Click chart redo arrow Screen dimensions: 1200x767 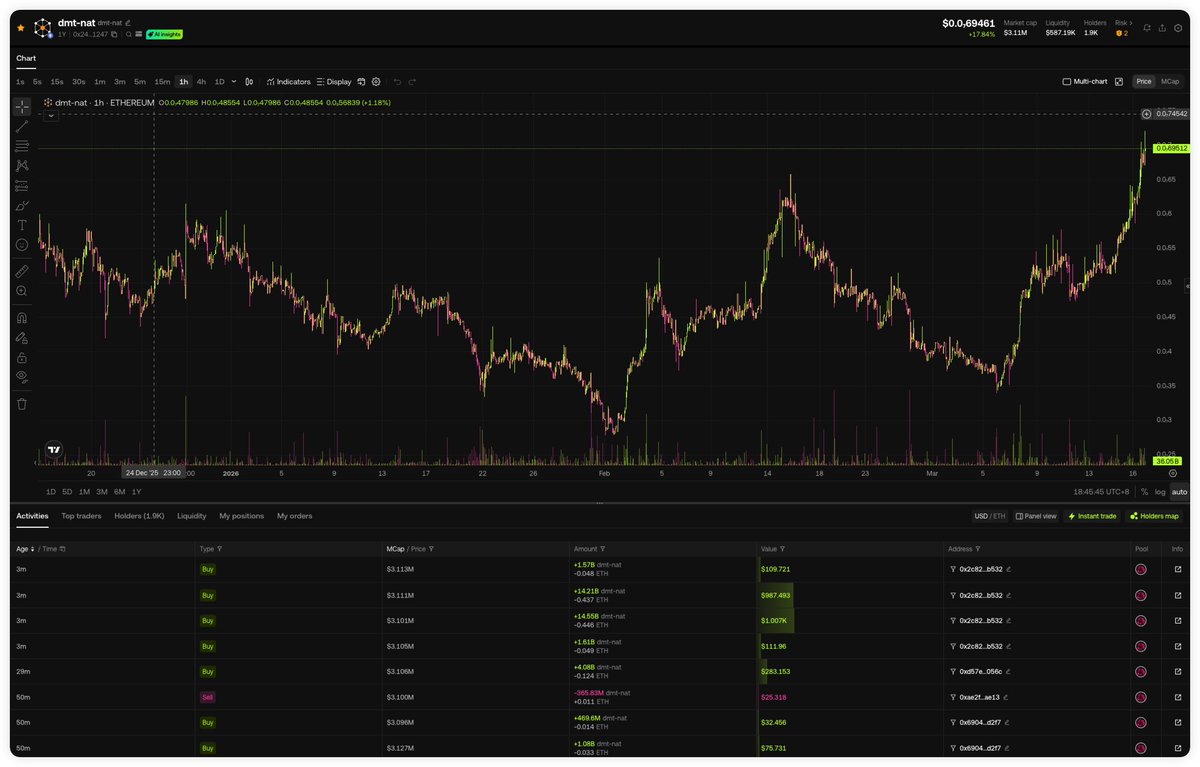click(x=412, y=82)
